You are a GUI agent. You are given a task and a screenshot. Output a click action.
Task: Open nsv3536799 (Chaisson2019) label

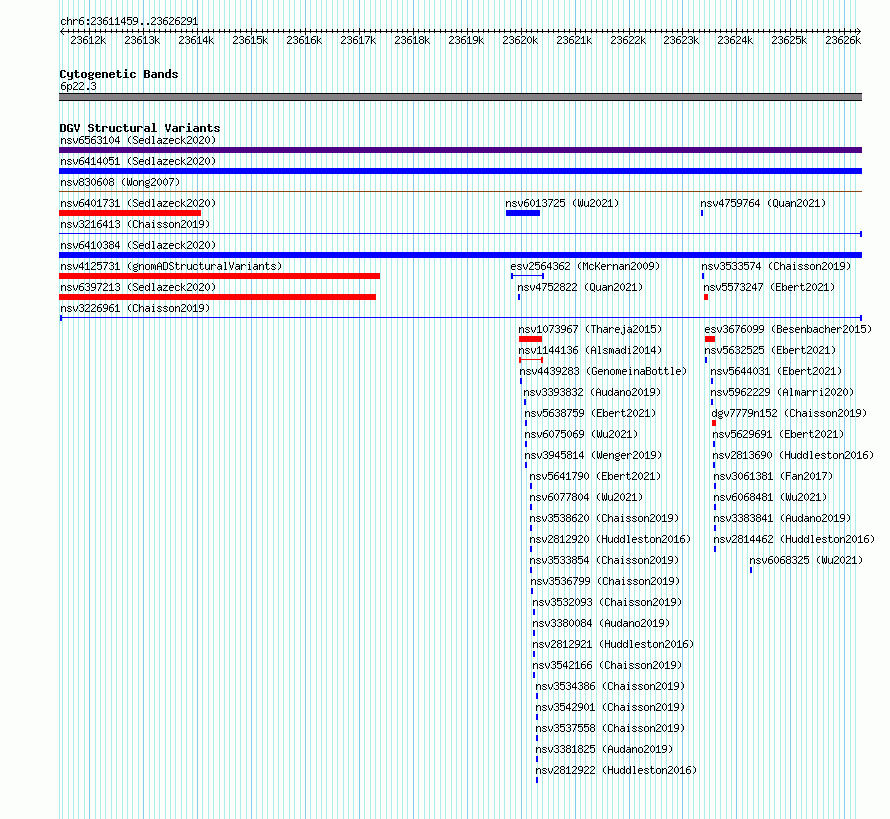coord(605,581)
